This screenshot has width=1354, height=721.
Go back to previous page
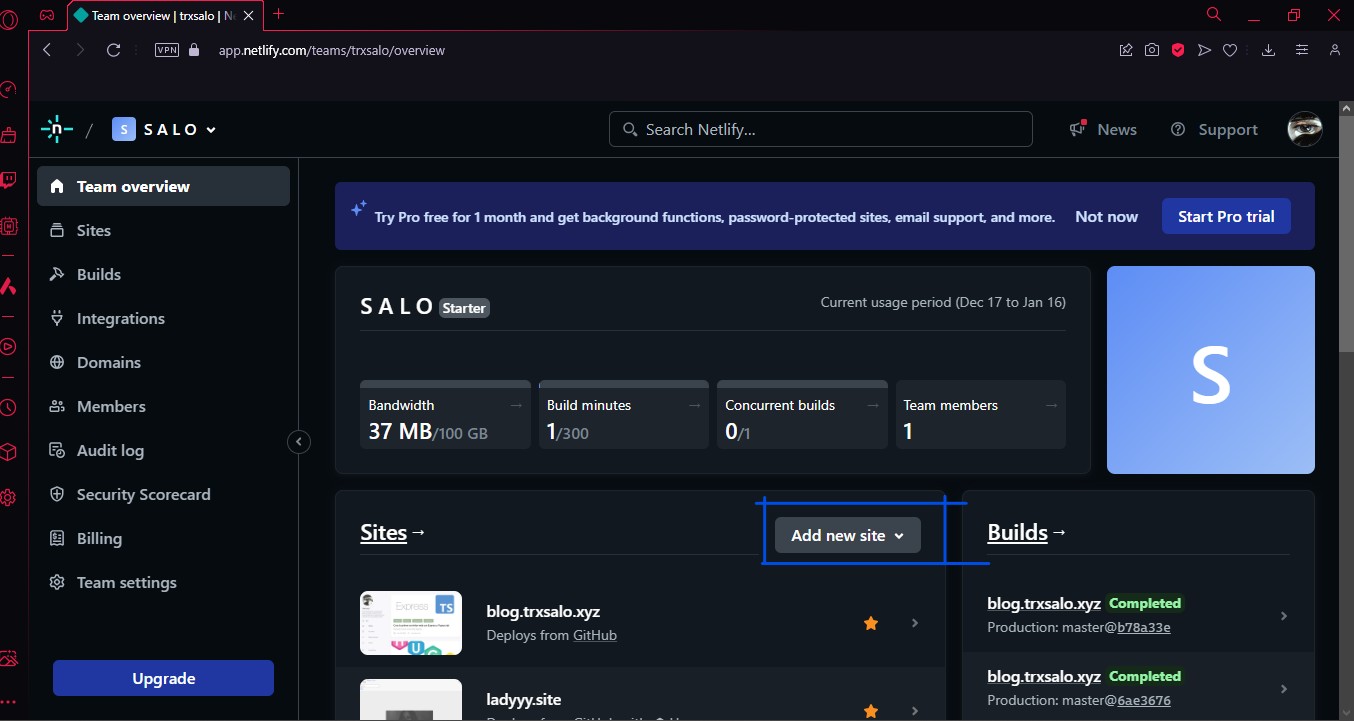(47, 50)
